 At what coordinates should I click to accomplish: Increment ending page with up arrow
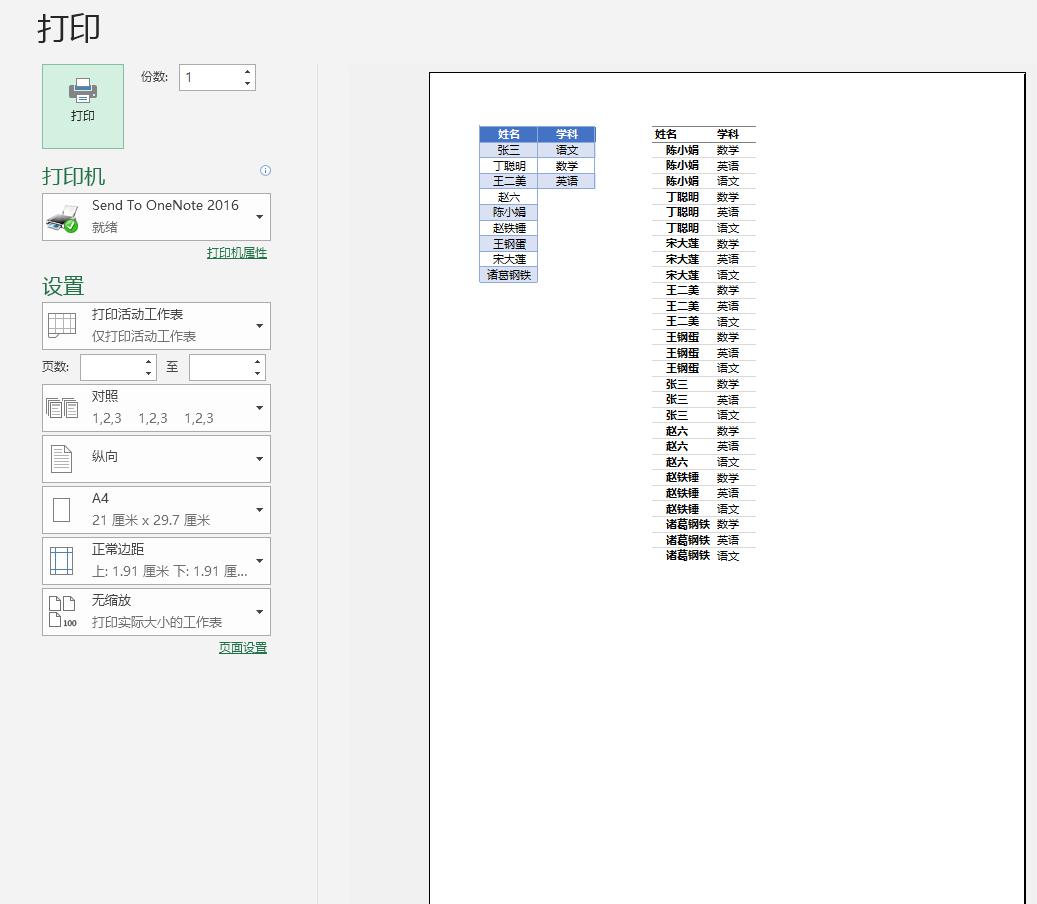pos(257,362)
